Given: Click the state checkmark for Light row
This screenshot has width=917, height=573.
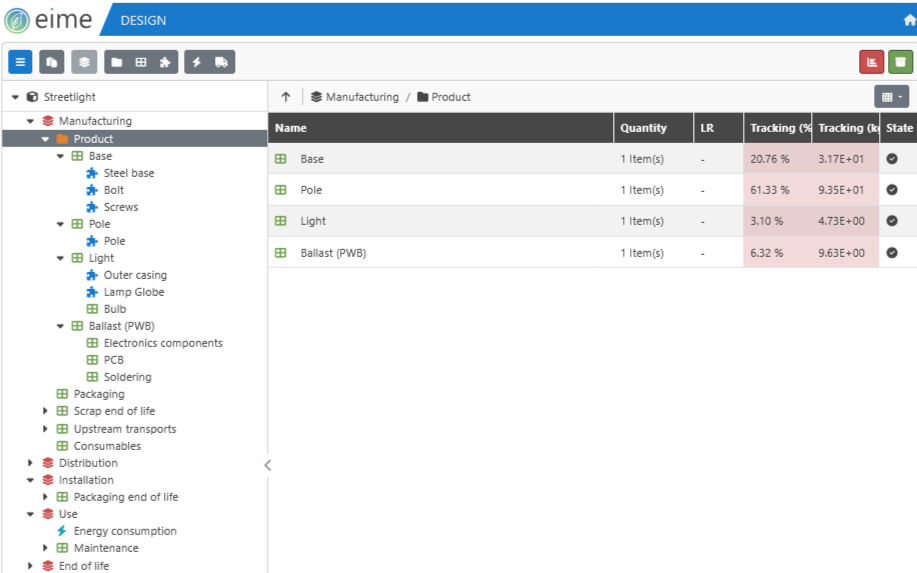Looking at the screenshot, I should tap(892, 220).
